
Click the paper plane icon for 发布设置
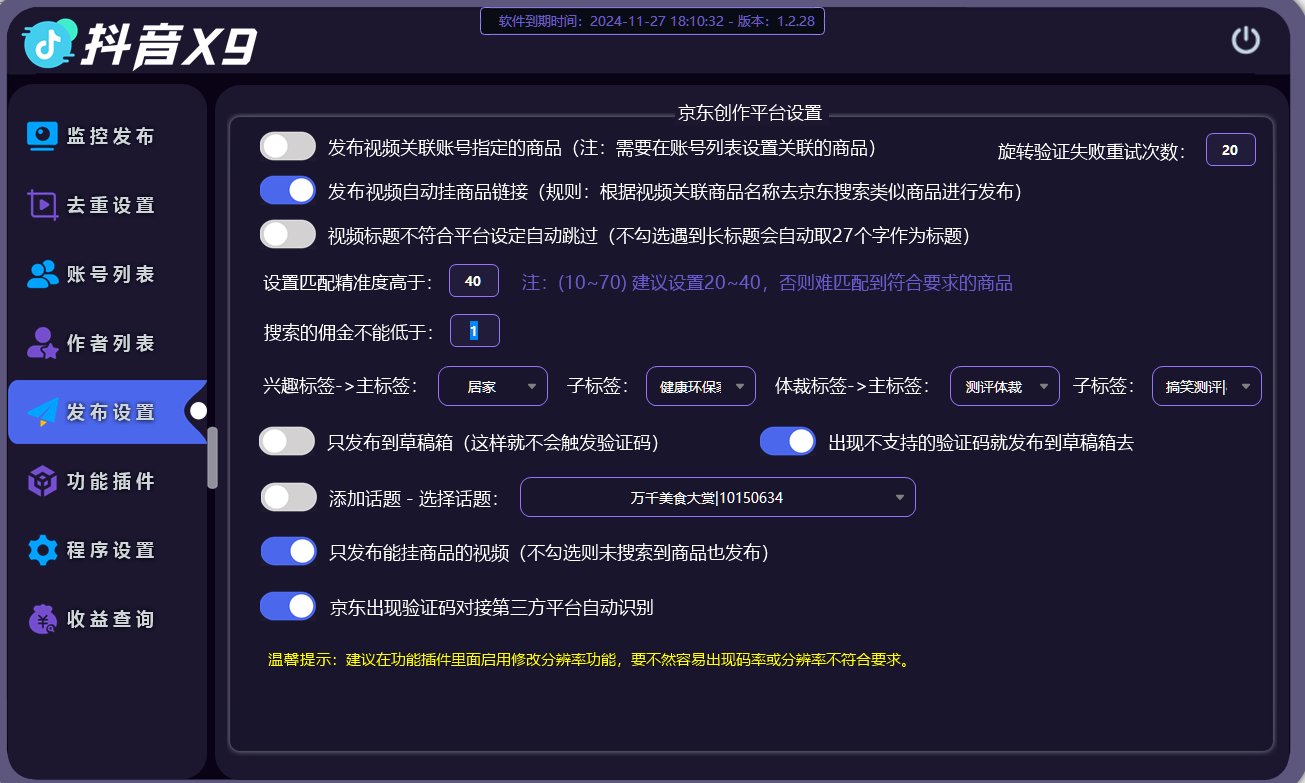click(42, 412)
